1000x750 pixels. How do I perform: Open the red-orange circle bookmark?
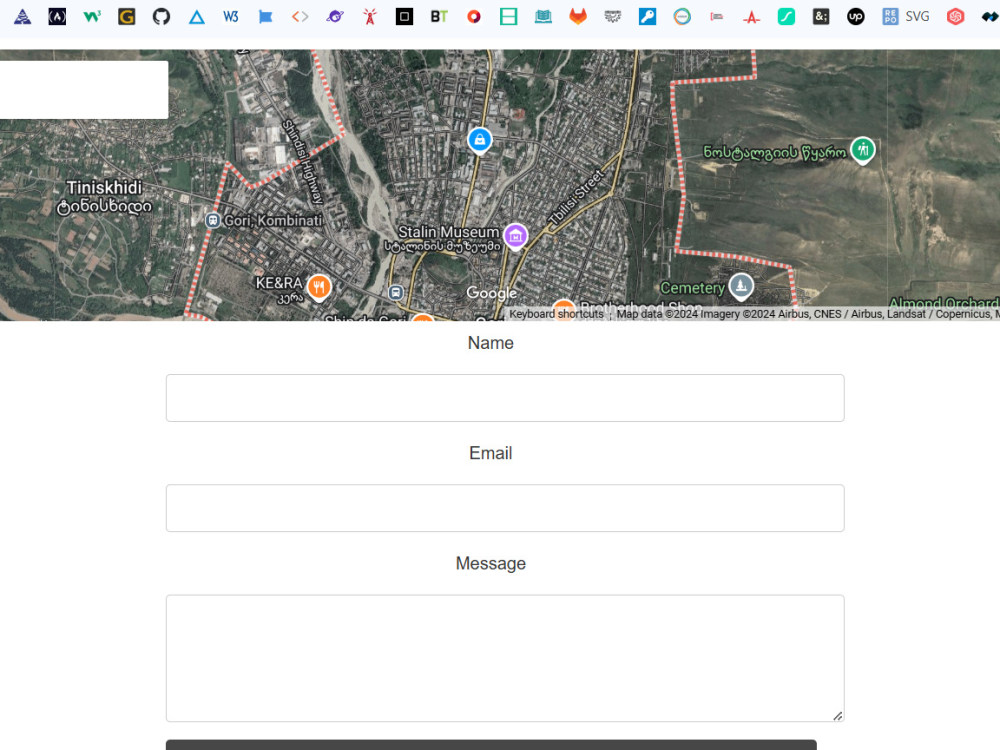474,17
